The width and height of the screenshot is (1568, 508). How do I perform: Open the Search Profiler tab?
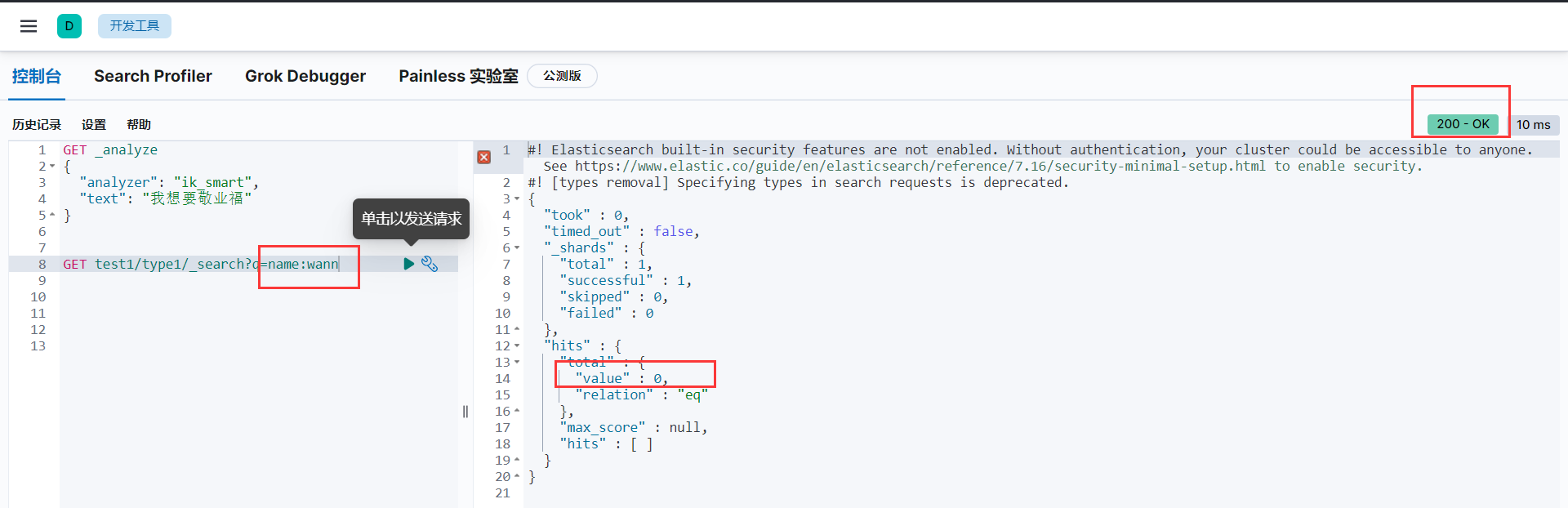tap(153, 76)
